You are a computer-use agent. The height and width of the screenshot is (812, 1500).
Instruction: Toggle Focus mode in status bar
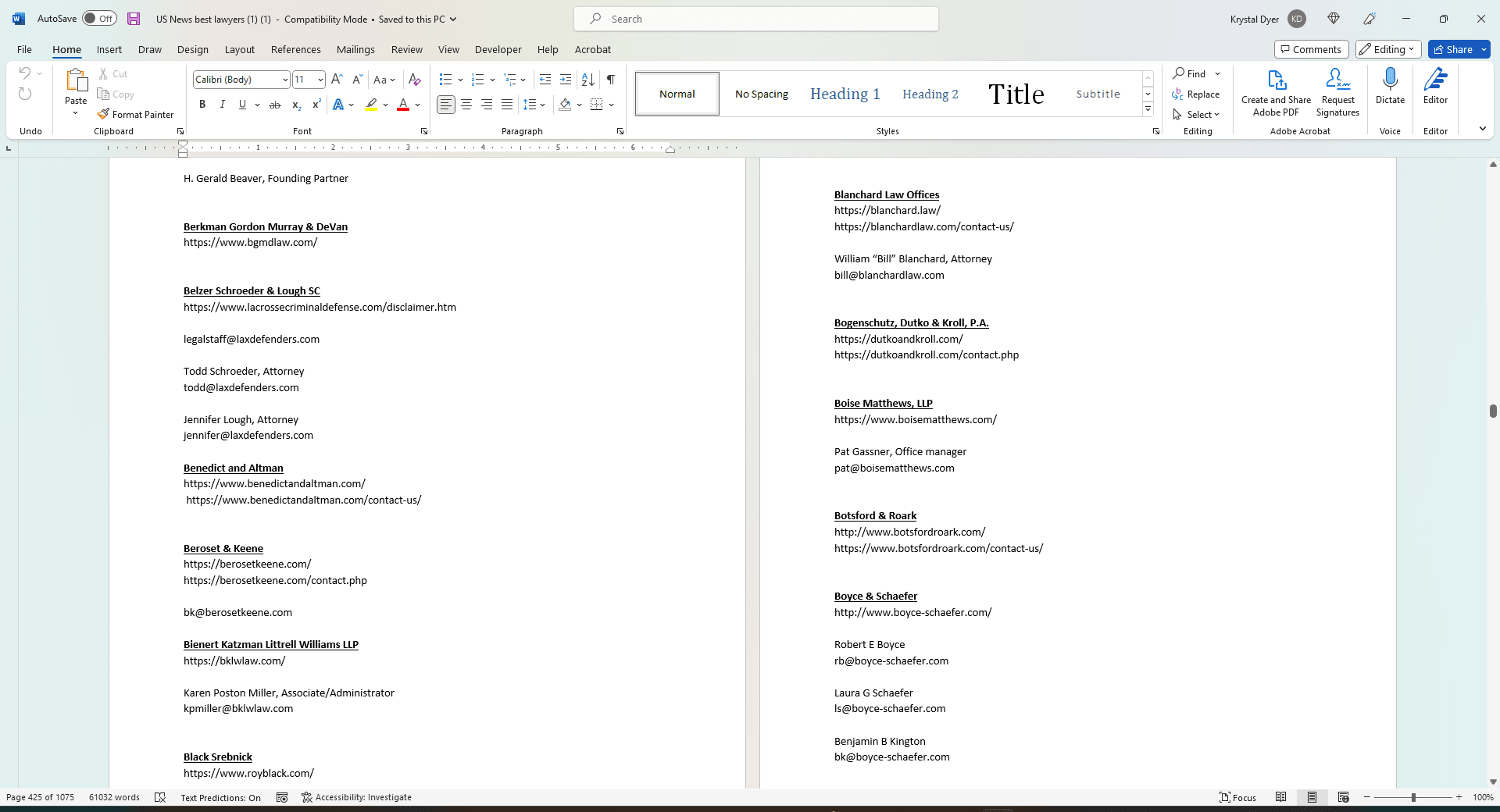(x=1237, y=797)
